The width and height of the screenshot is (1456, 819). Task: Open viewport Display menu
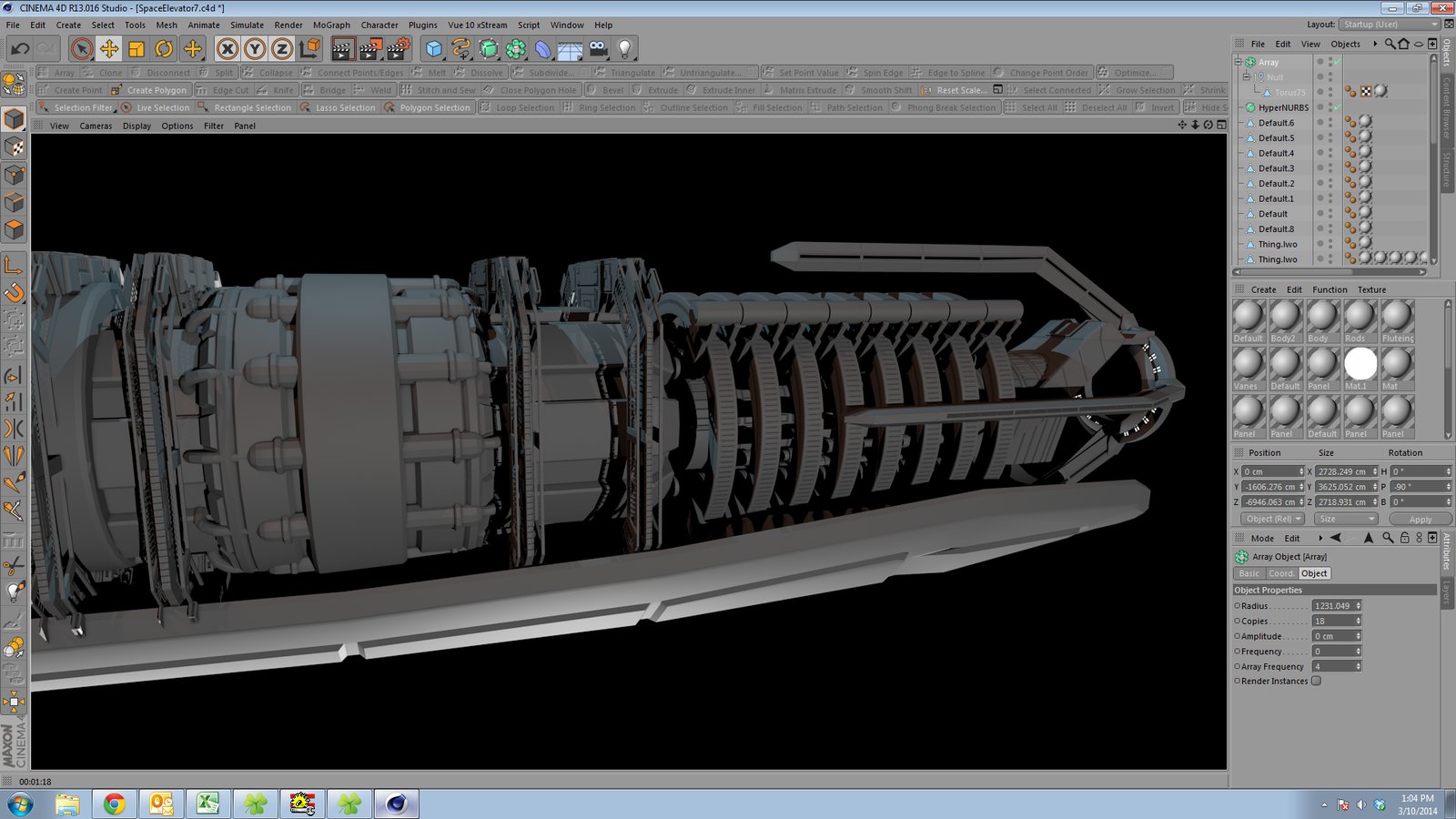(137, 126)
